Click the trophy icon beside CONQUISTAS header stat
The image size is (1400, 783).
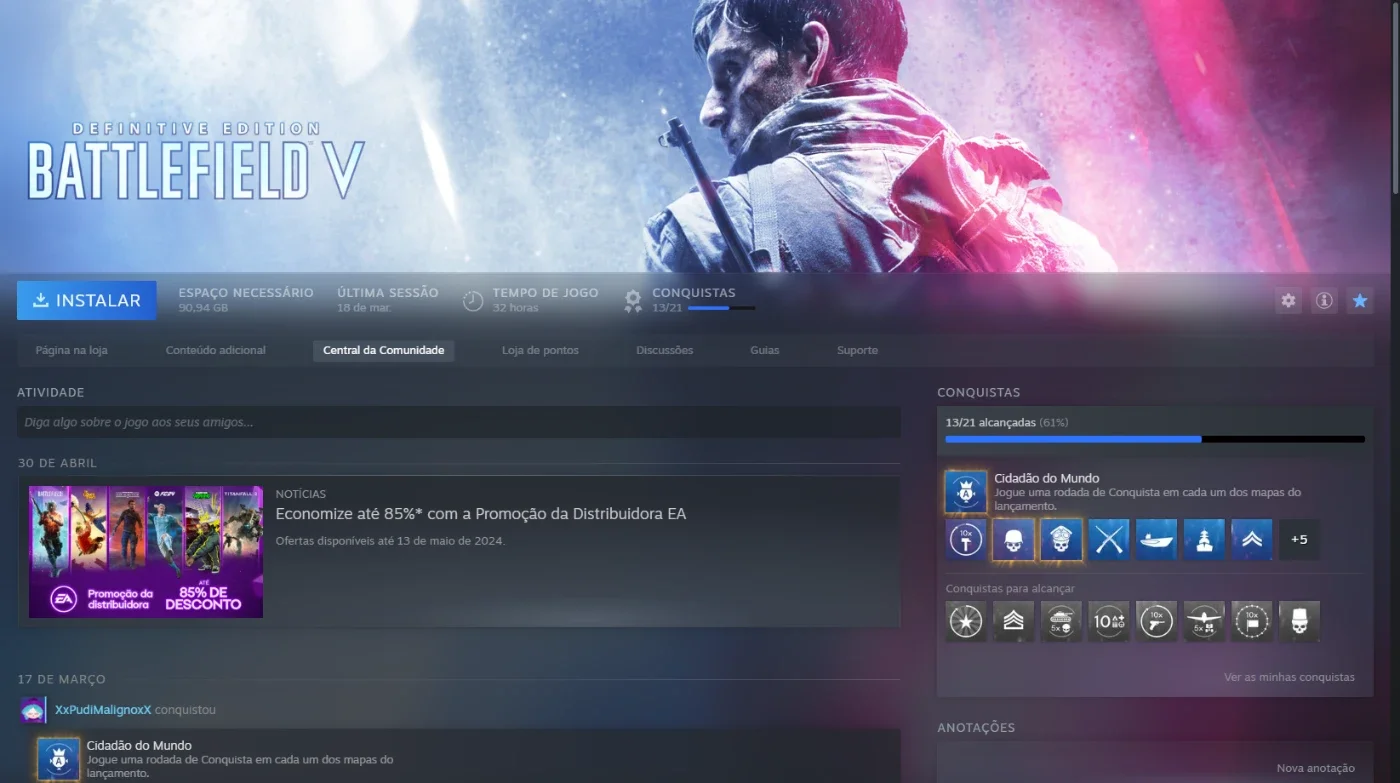633,301
